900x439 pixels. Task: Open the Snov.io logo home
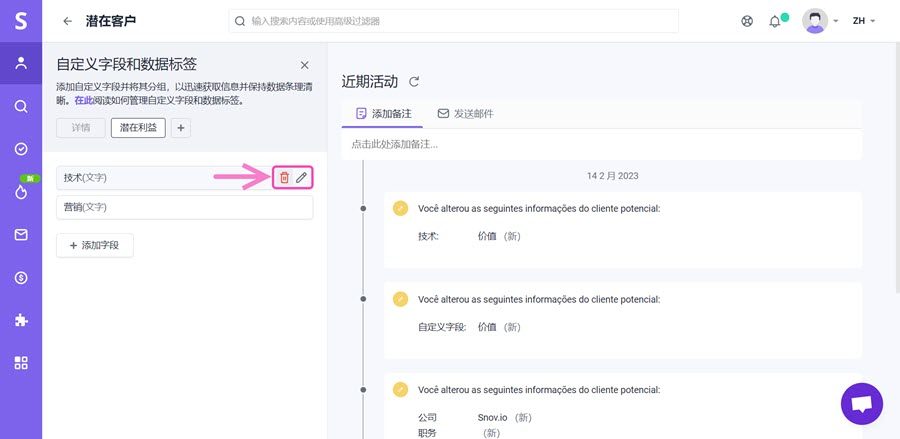click(x=21, y=21)
